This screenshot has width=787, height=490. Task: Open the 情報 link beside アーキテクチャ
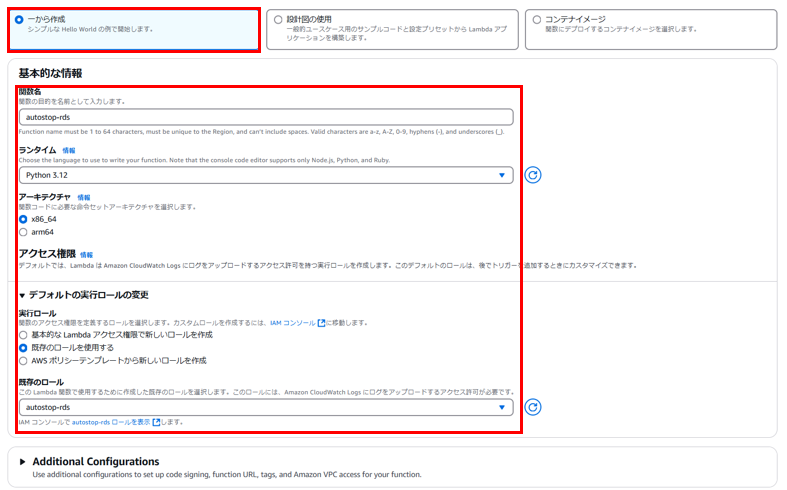[84, 198]
